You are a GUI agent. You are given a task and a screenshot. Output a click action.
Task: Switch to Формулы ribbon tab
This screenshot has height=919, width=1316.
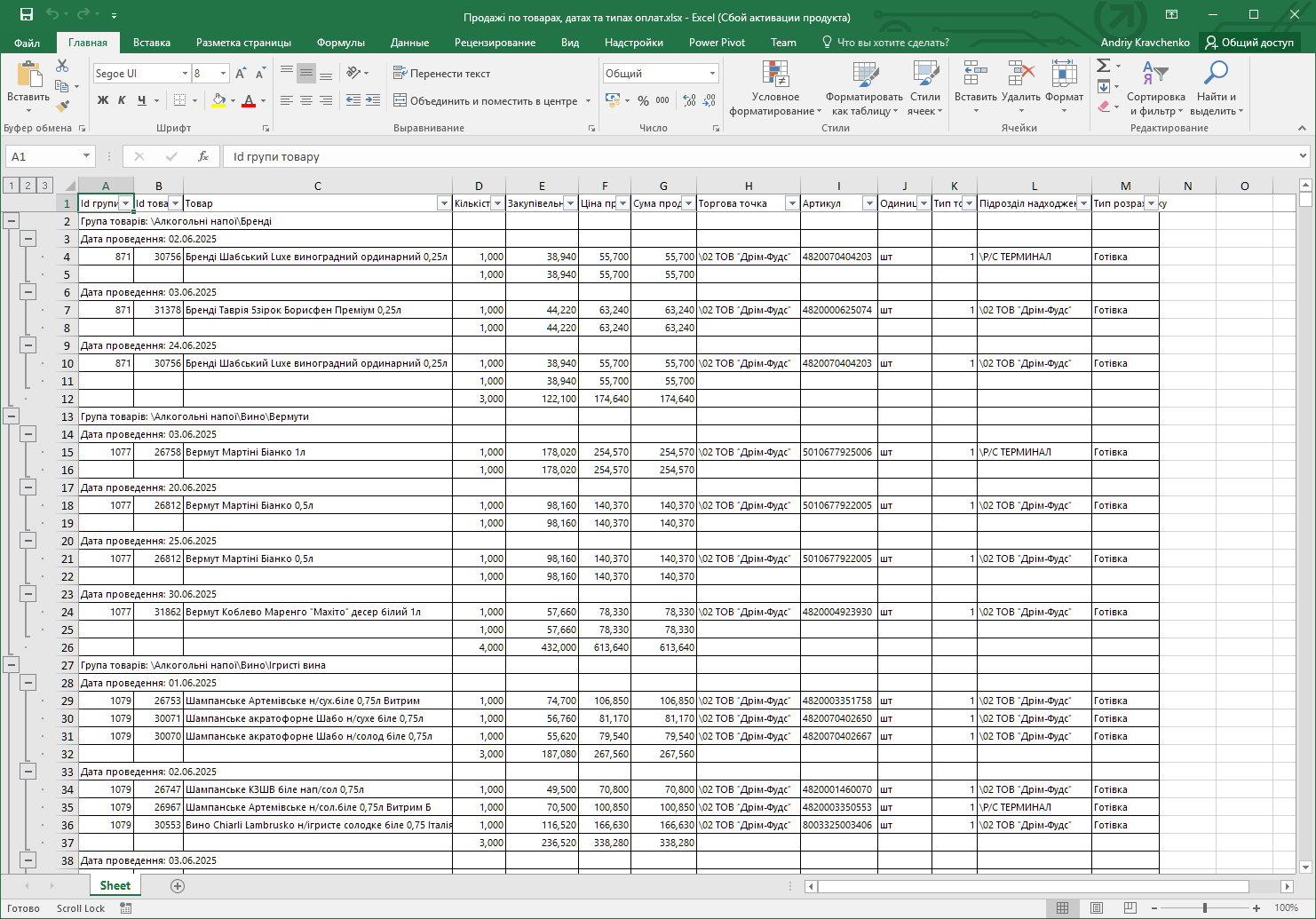pos(341,43)
